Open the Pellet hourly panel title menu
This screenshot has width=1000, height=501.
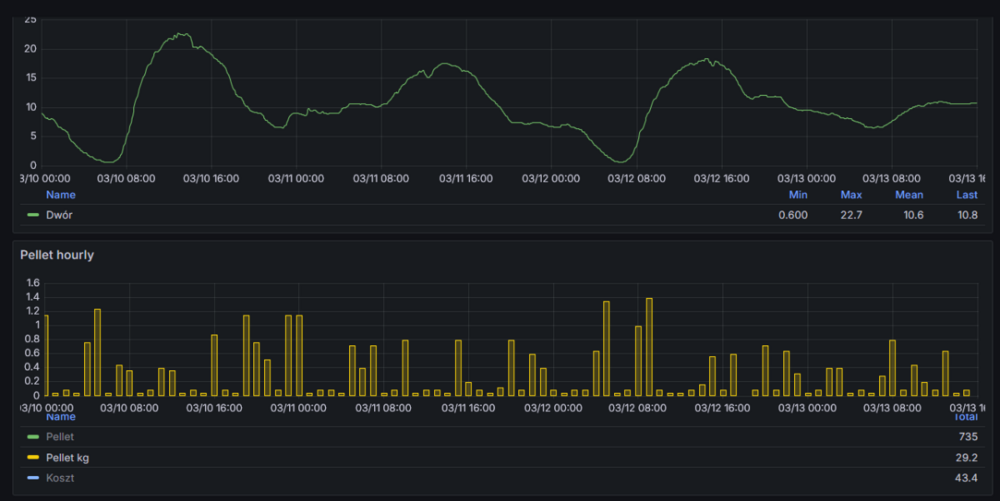coord(57,255)
